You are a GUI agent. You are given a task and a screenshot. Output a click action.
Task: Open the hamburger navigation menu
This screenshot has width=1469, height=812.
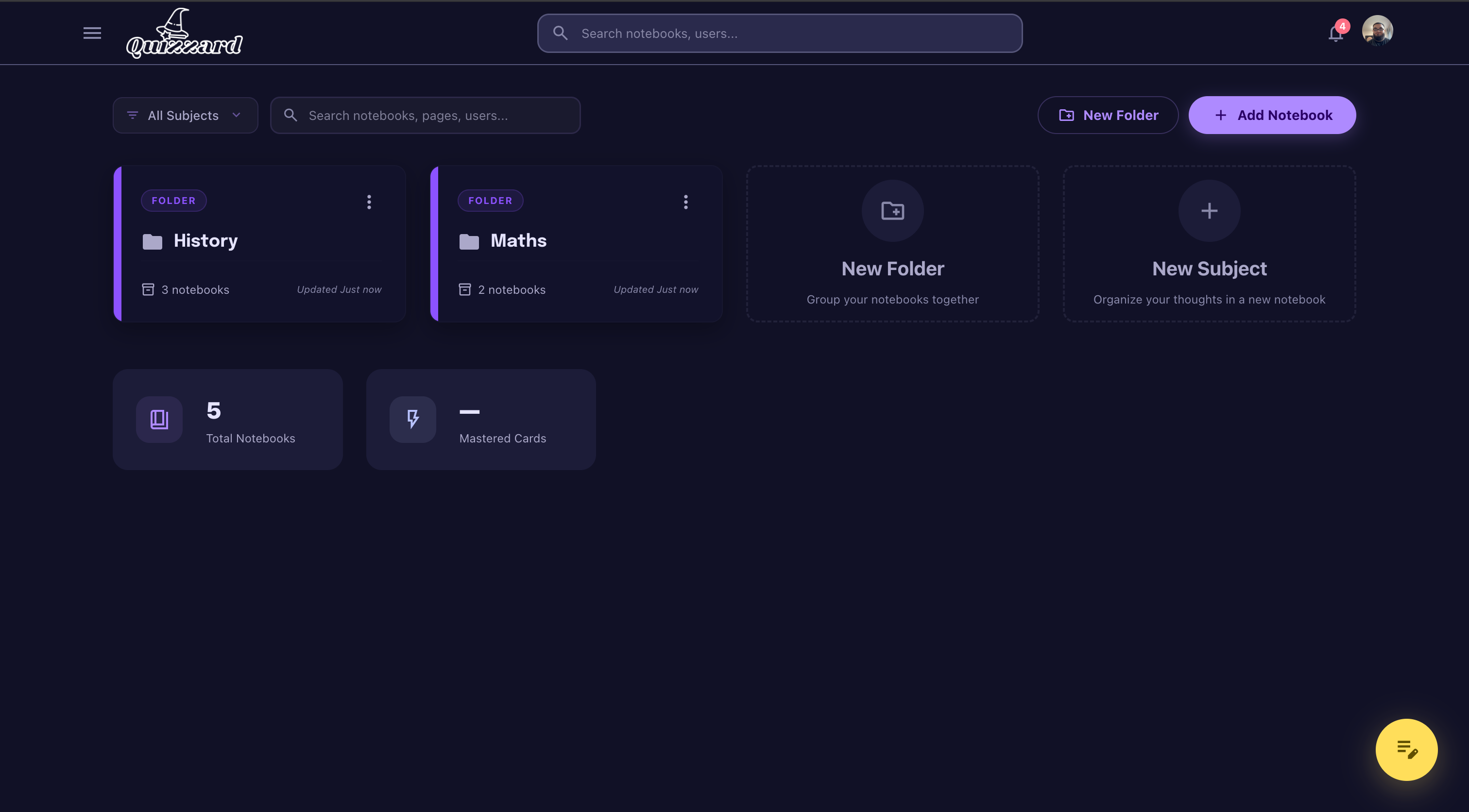click(92, 33)
